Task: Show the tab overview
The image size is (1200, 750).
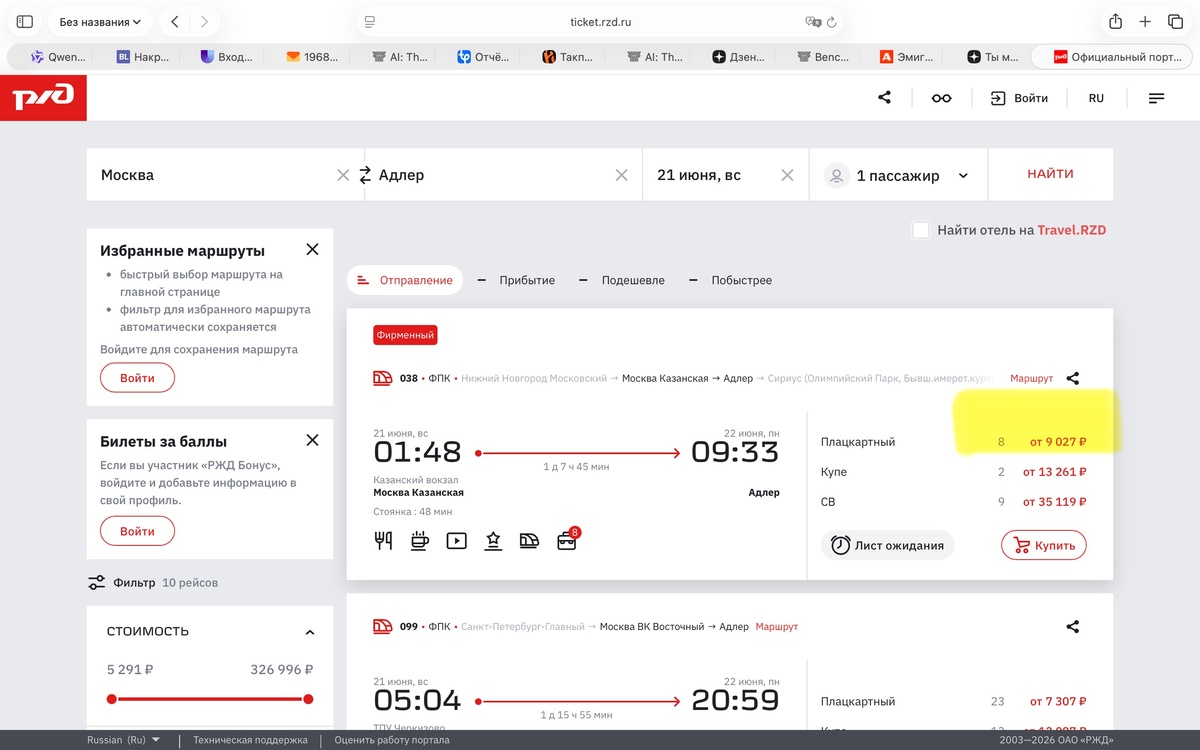Action: 1175,21
